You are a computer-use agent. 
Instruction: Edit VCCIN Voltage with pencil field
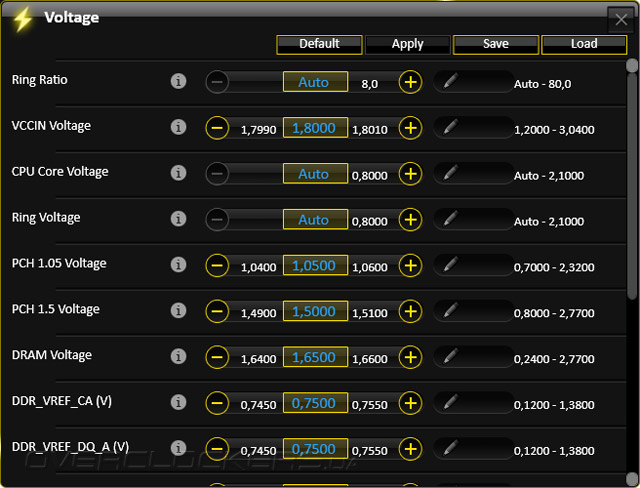tap(473, 128)
